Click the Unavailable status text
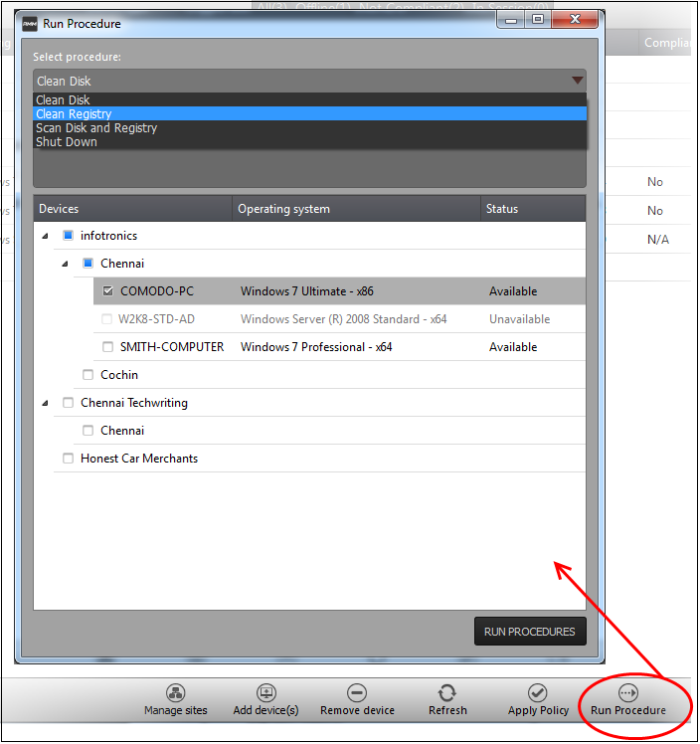 (520, 319)
